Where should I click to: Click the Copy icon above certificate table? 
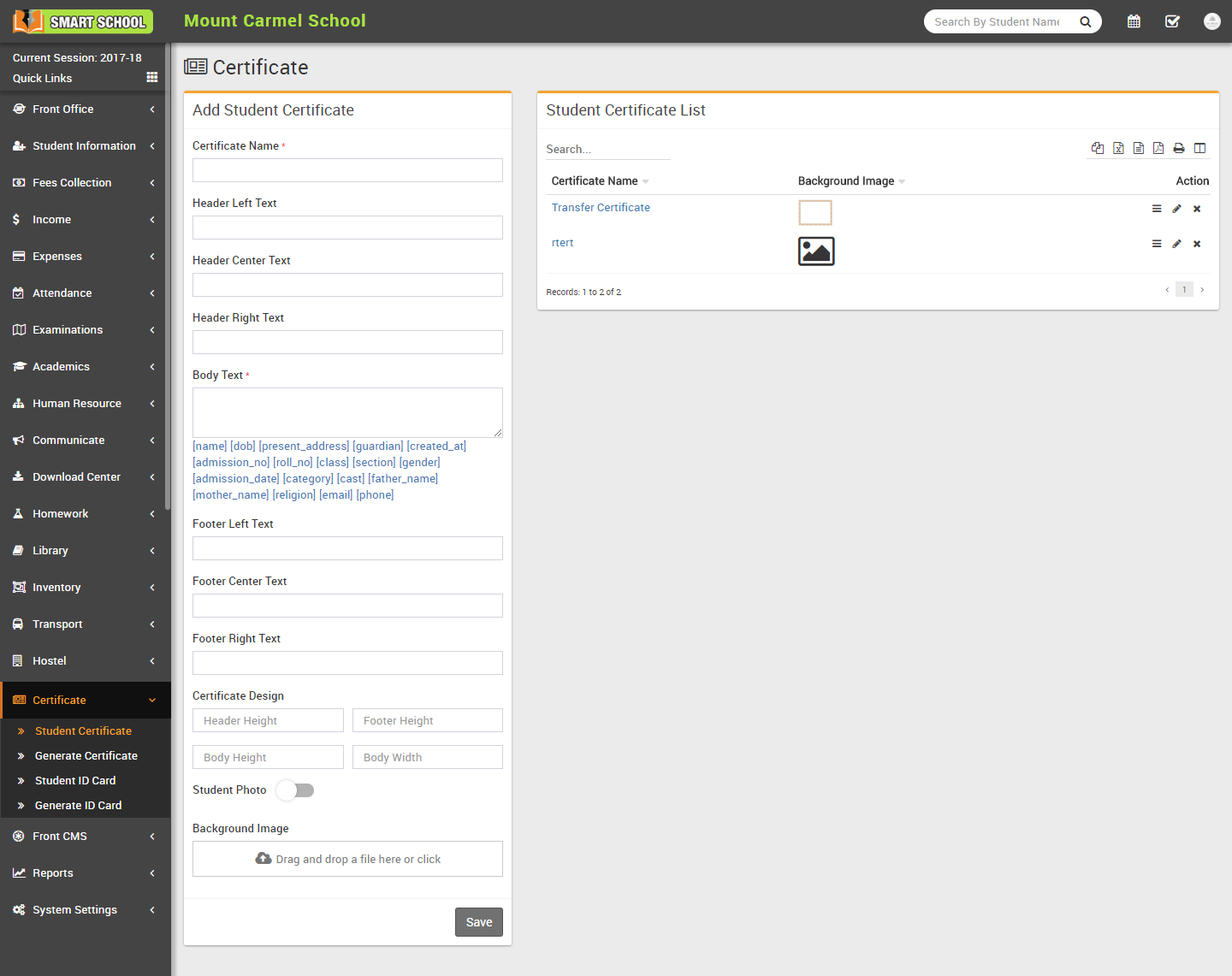(1098, 148)
